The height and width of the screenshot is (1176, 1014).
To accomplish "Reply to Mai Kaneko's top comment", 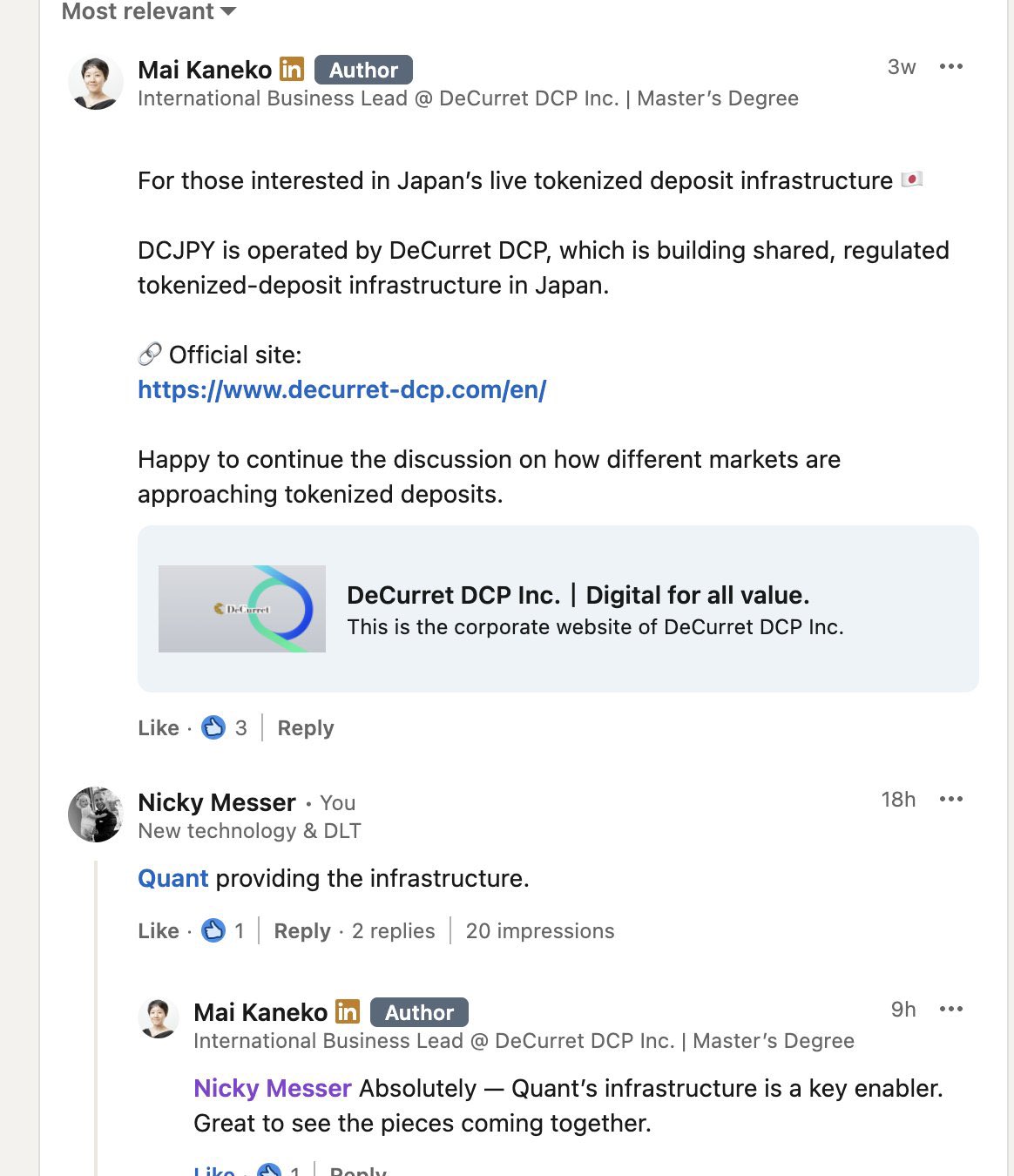I will [x=305, y=728].
